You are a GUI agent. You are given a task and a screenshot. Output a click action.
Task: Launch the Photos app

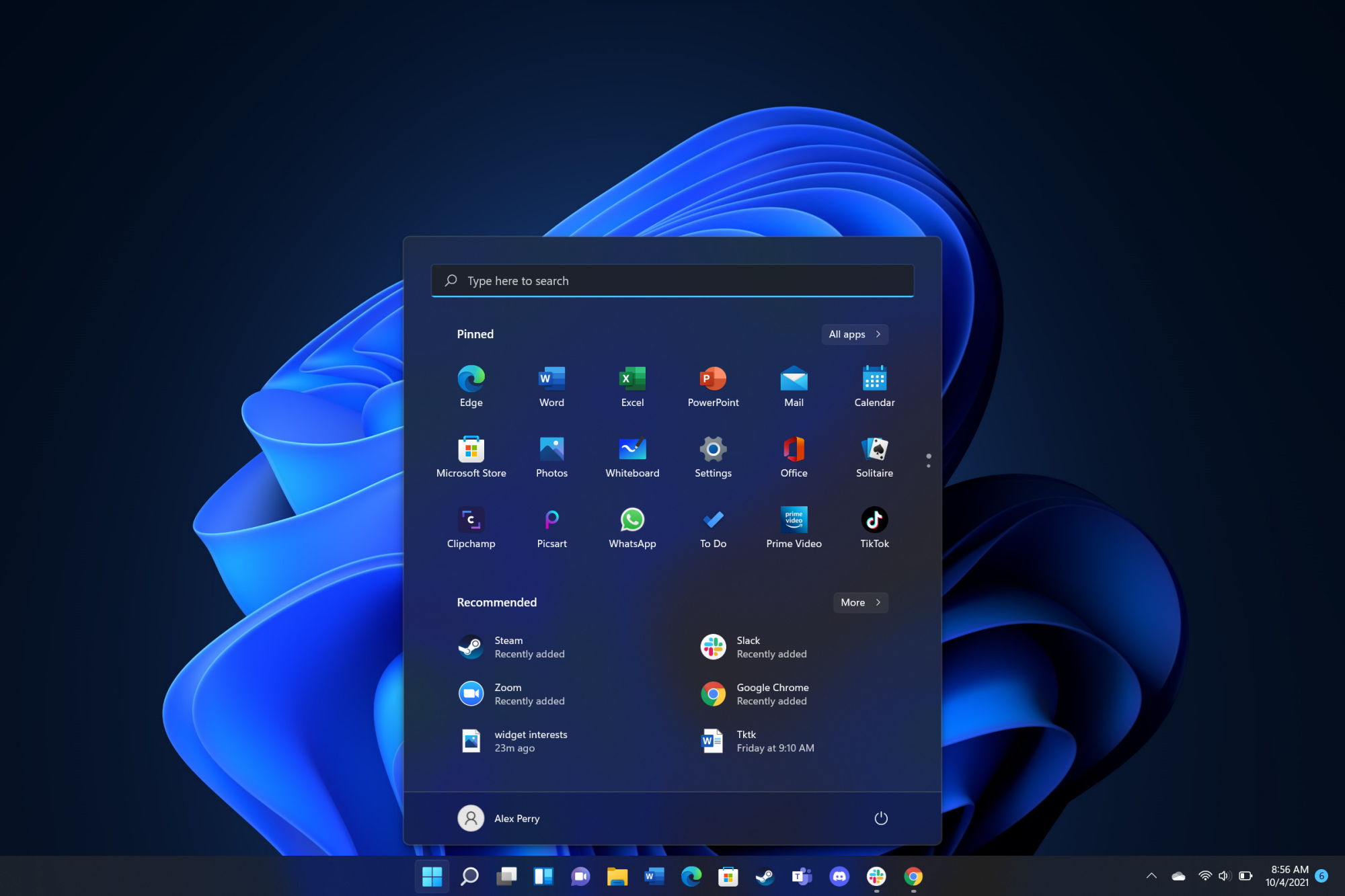551,457
